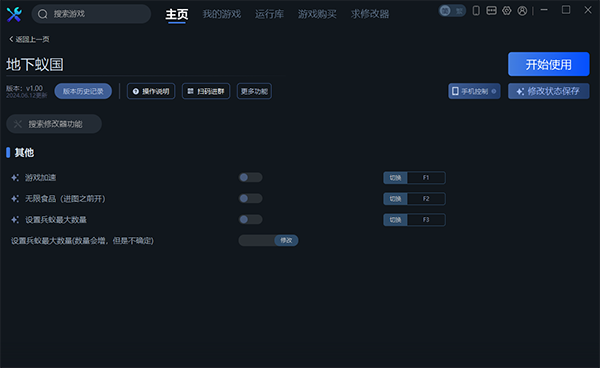Click the F2 hotkey field
This screenshot has width=600, height=368.
(x=426, y=199)
